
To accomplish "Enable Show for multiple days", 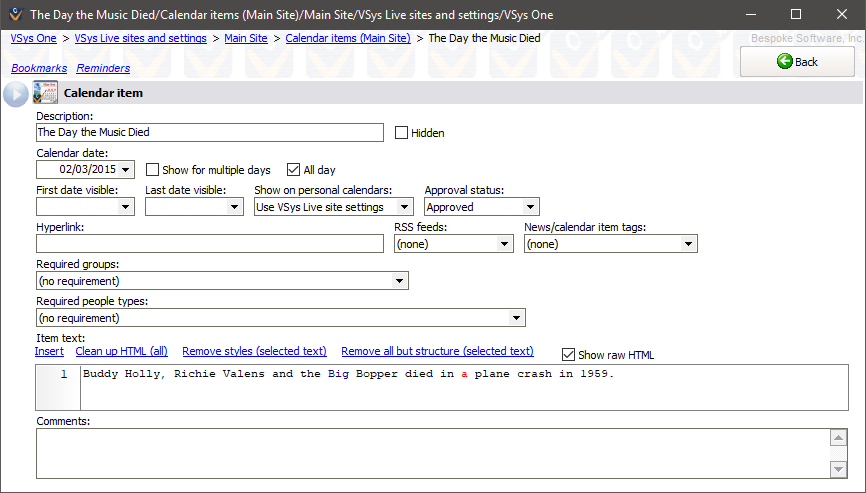I will coord(153,170).
